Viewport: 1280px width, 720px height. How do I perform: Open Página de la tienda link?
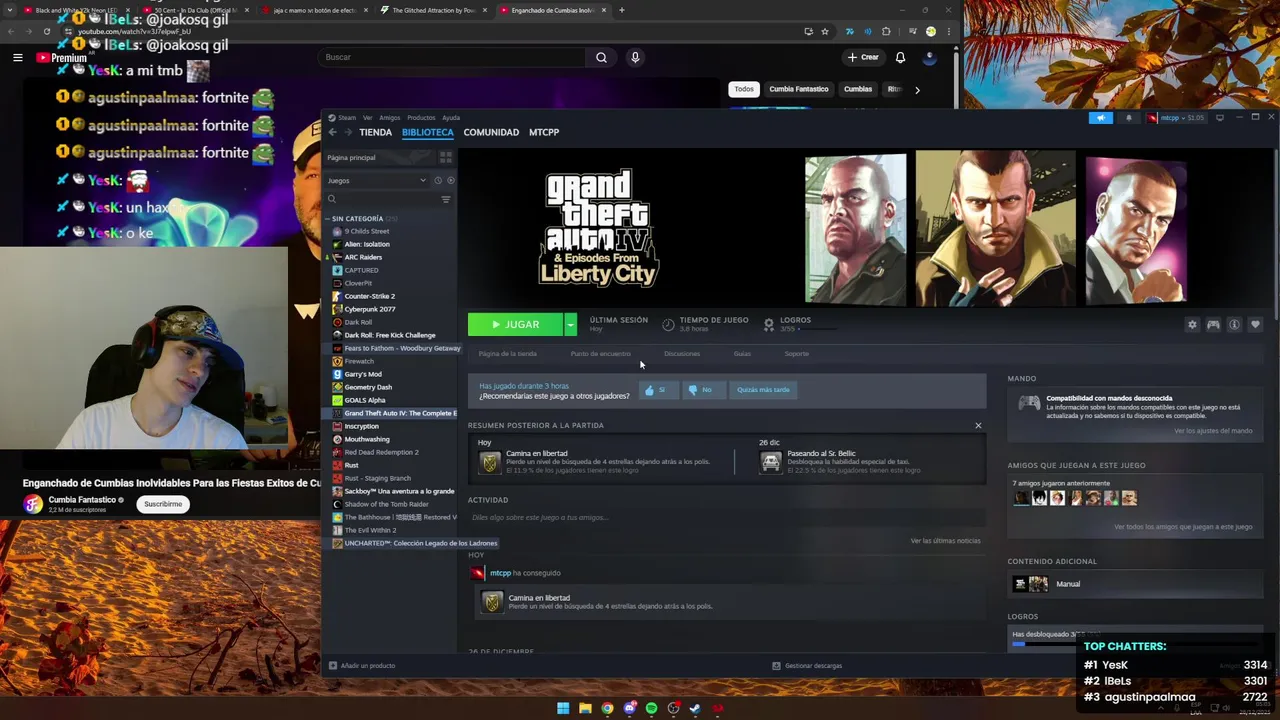tap(507, 354)
